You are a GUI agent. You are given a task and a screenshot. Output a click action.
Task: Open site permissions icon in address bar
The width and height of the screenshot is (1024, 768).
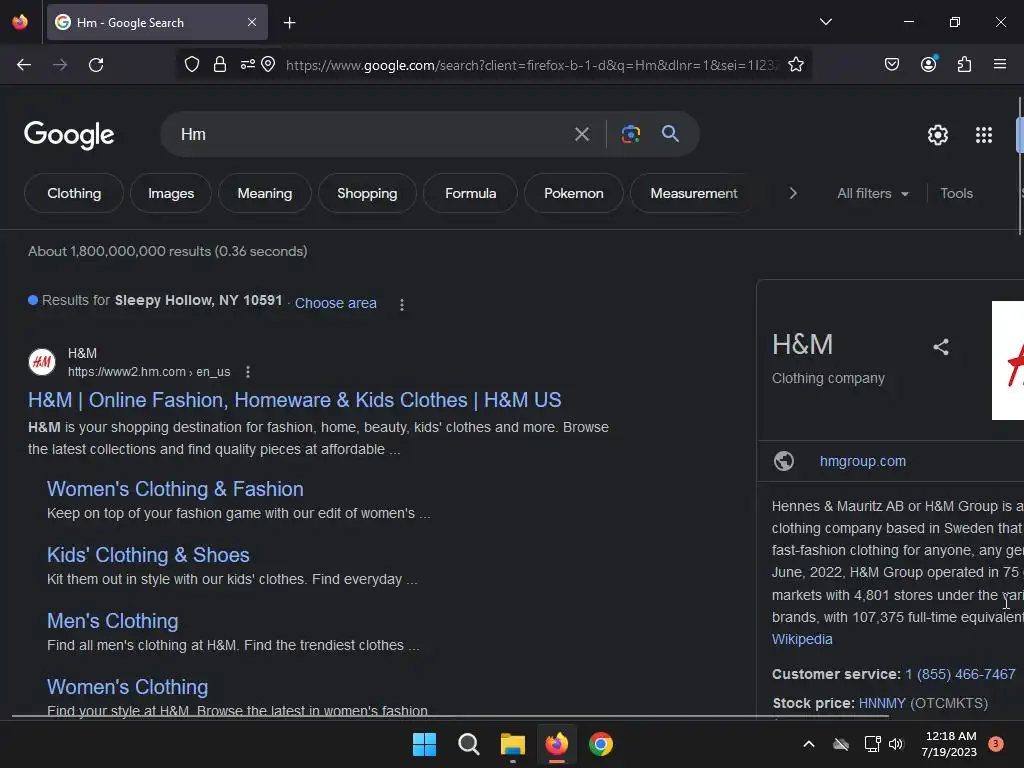(x=248, y=65)
